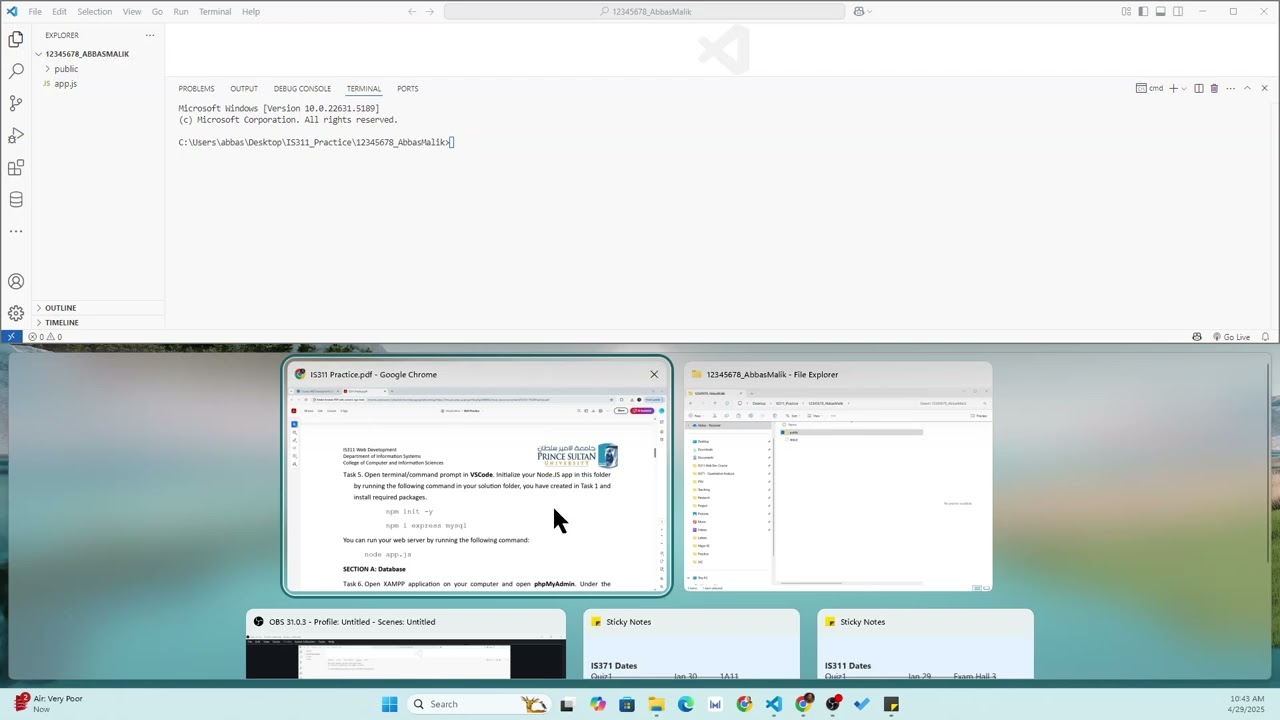Image resolution: width=1280 pixels, height=720 pixels.
Task: Maximize the panel size with chevron
Action: [x=1247, y=88]
